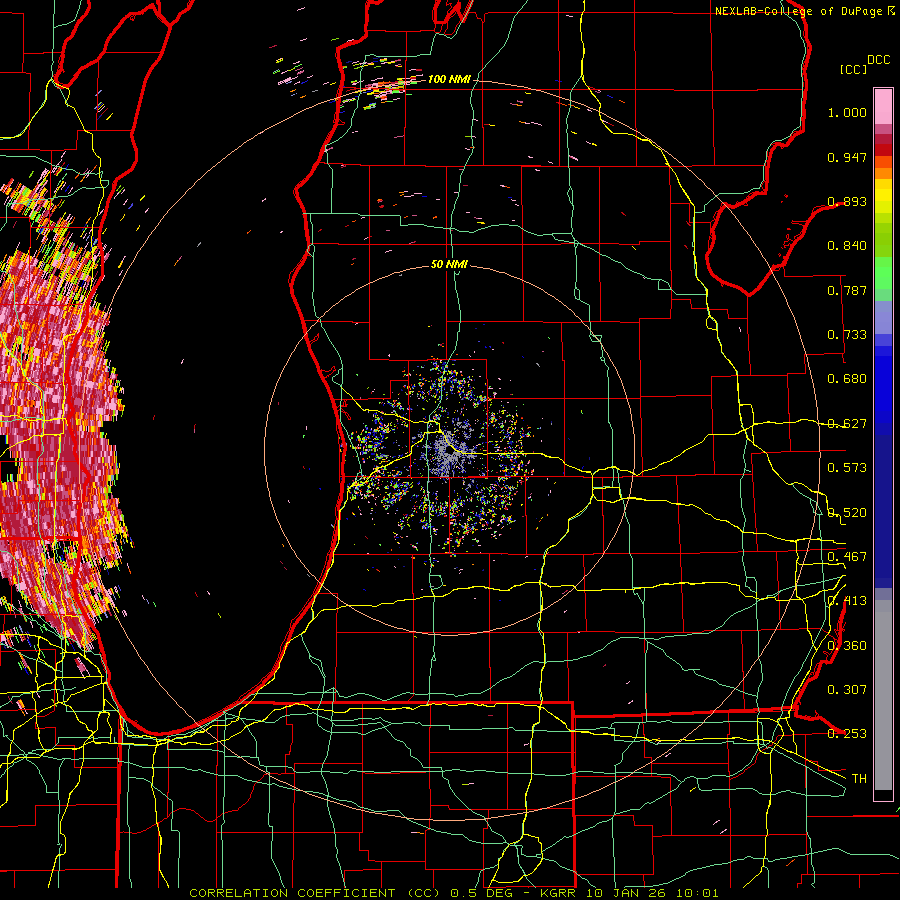The height and width of the screenshot is (900, 900).
Task: Select the 0.360 legend value
Action: 847,646
